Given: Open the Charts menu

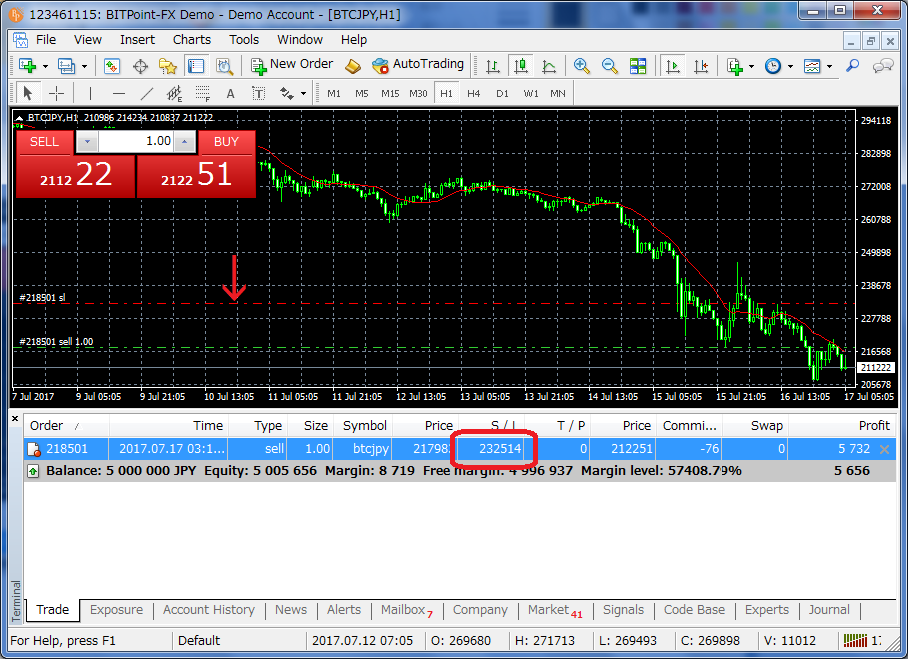Looking at the screenshot, I should (191, 40).
